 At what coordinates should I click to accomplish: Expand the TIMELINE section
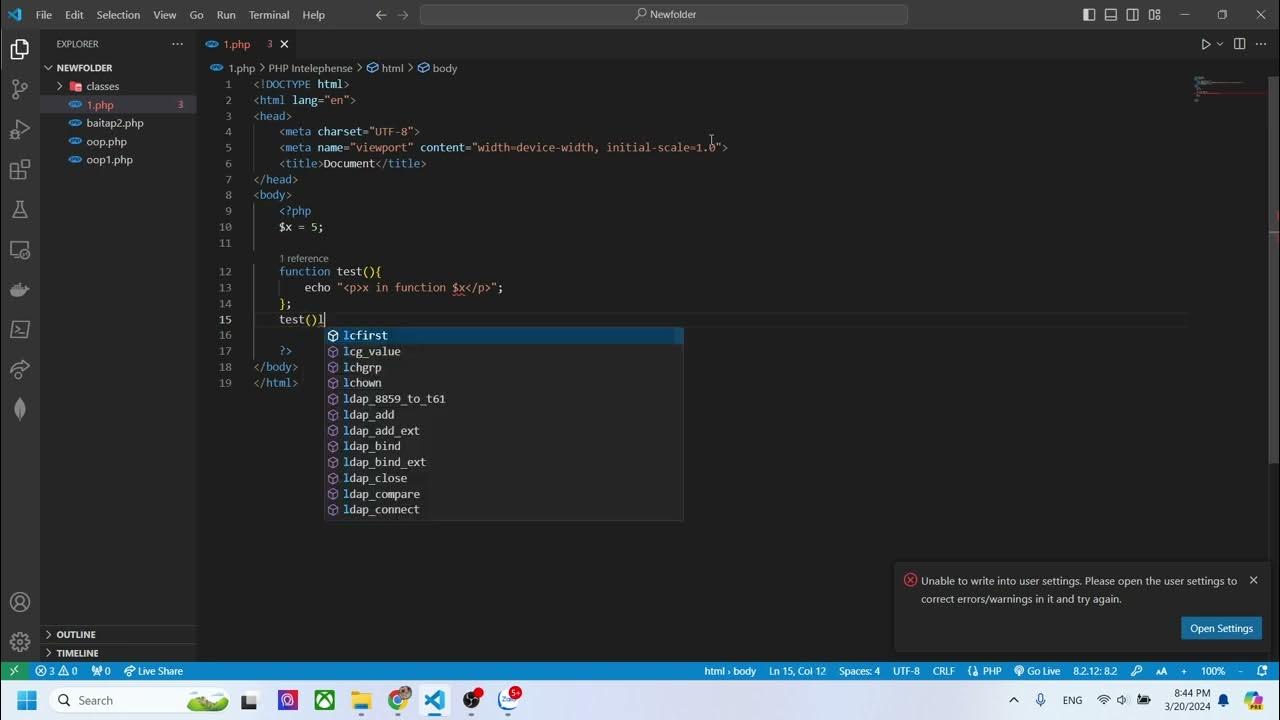118,653
